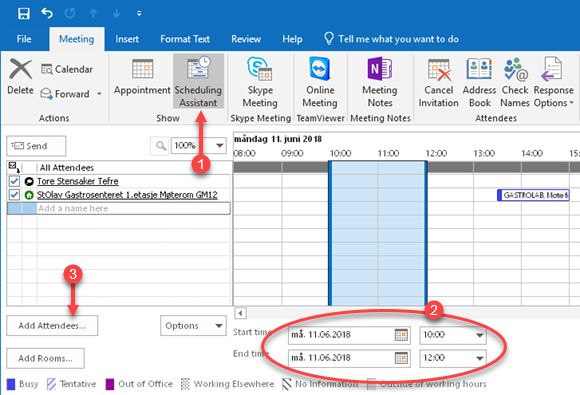Image resolution: width=580 pixels, height=395 pixels.
Task: Select the Meeting ribbon tab
Action: [77, 39]
